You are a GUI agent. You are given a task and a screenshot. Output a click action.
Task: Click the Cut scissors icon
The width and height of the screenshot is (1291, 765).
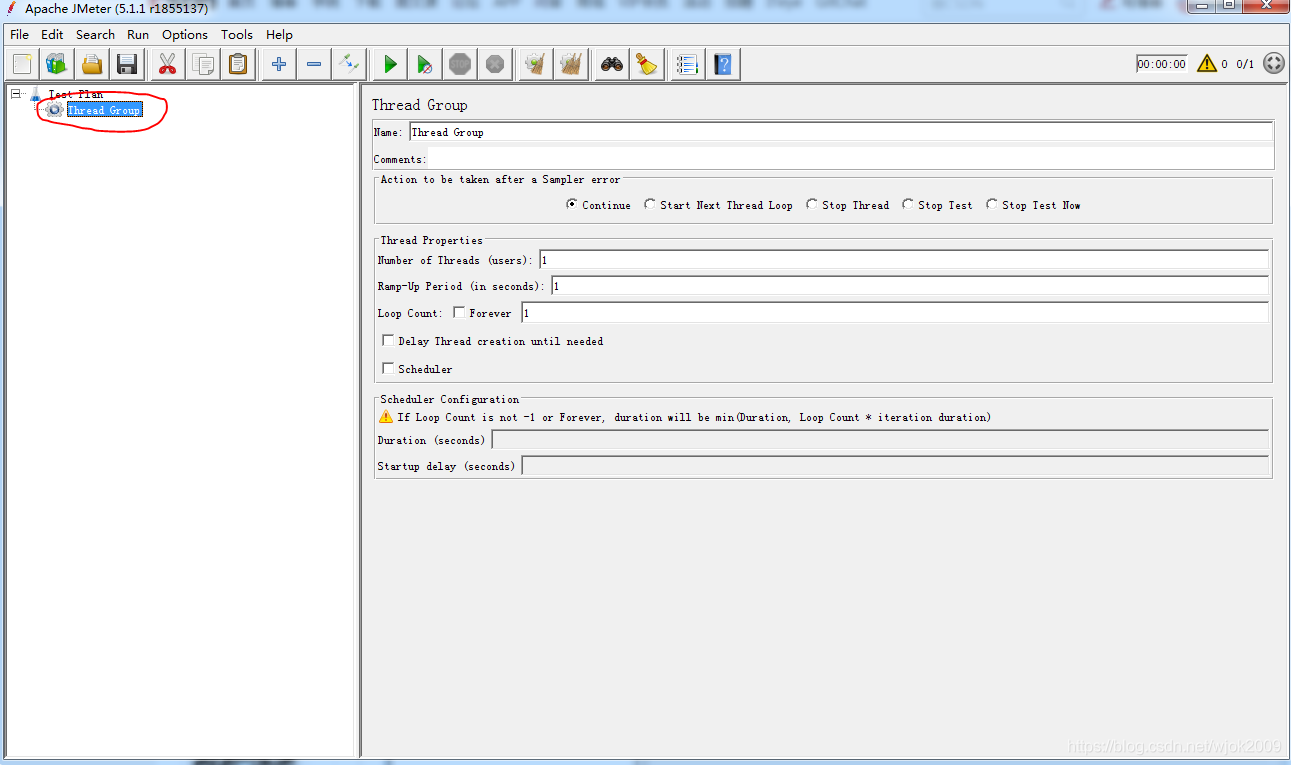tap(167, 65)
